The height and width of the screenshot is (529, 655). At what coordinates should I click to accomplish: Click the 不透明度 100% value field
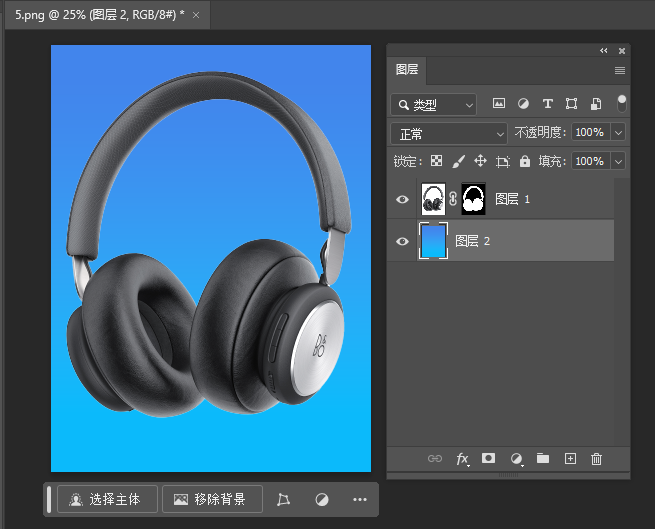click(x=590, y=133)
